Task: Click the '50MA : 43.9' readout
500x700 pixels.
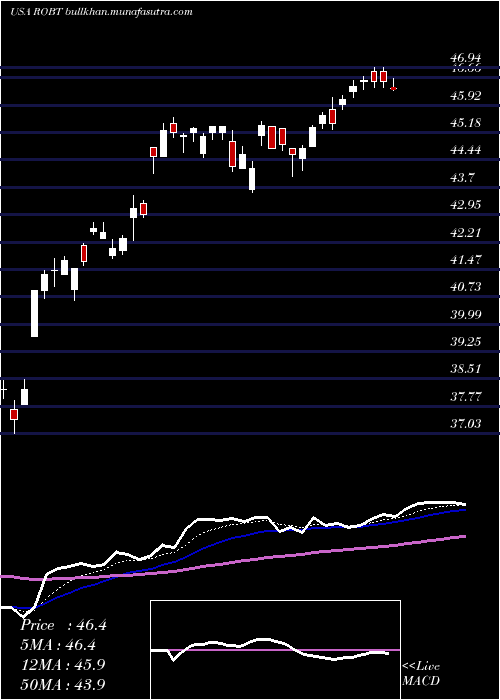Action: coord(63,684)
